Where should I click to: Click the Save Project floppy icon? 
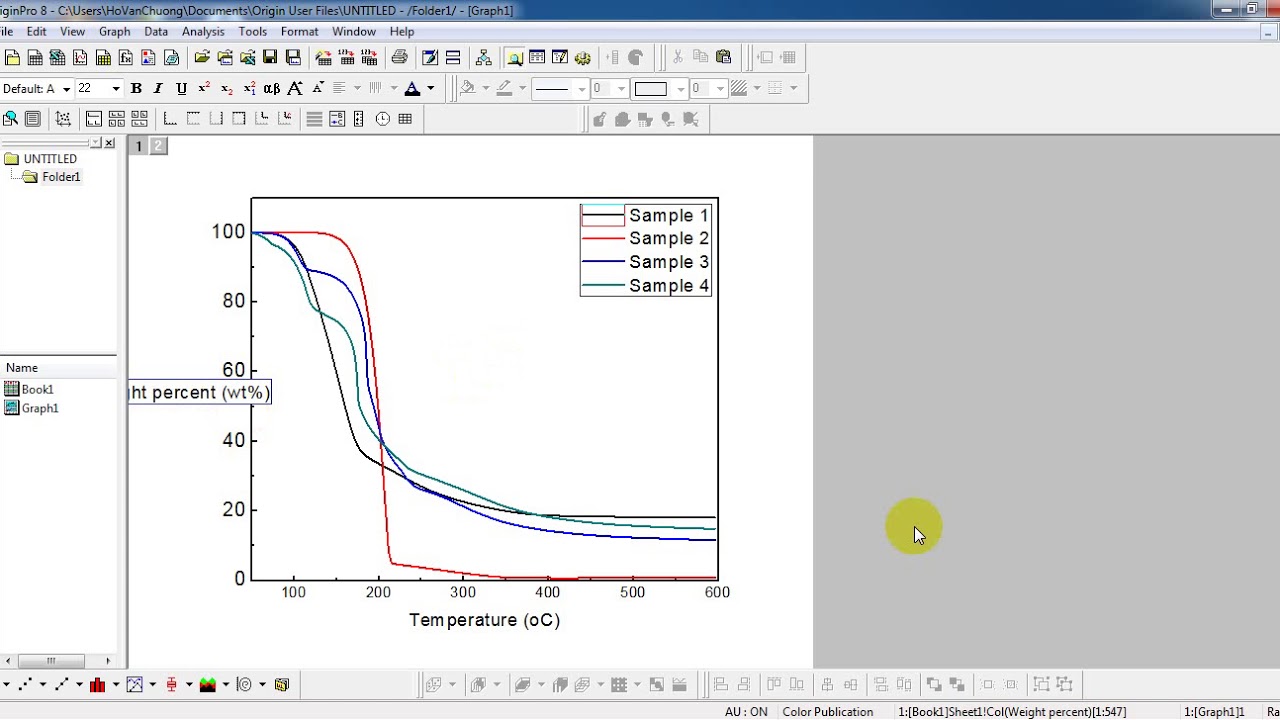[270, 58]
